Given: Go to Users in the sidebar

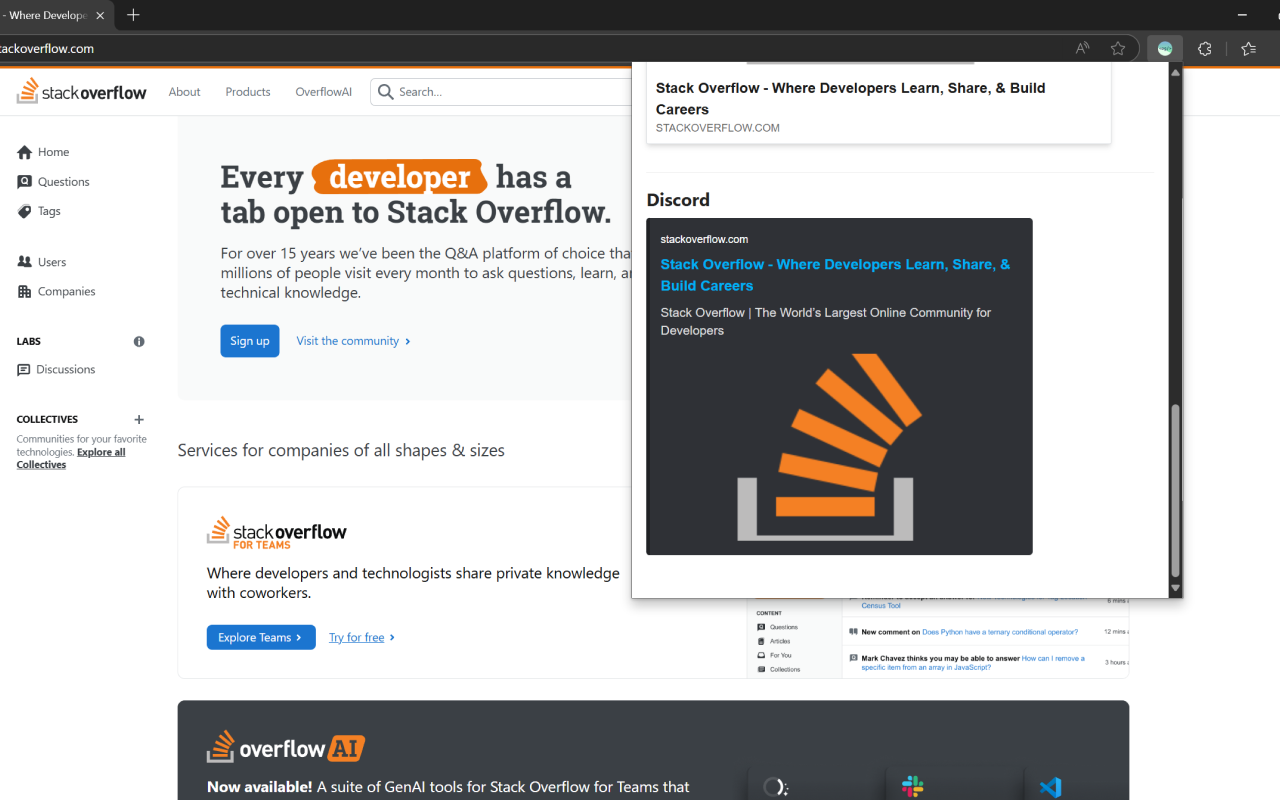Looking at the screenshot, I should point(42,262).
